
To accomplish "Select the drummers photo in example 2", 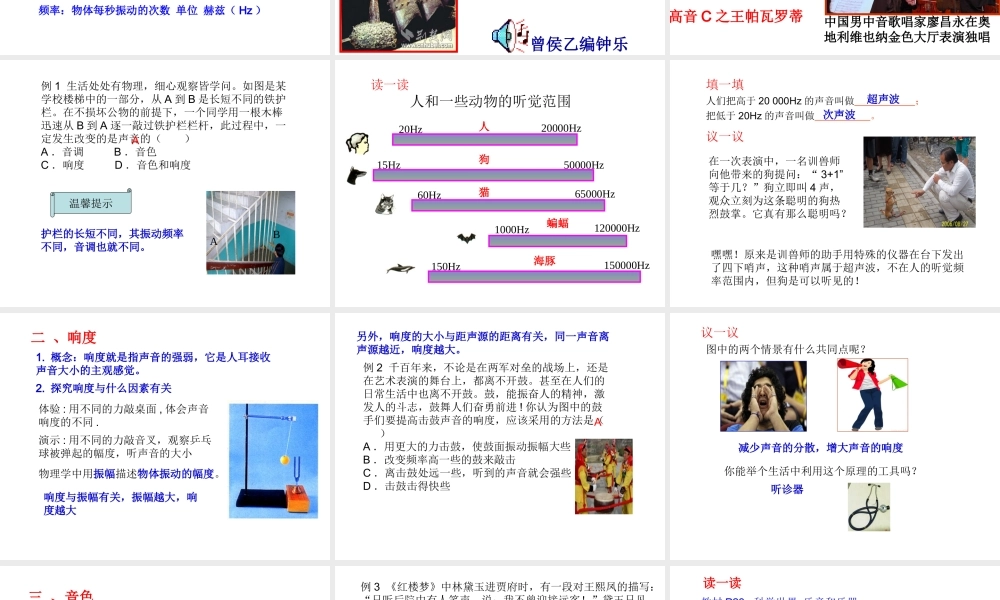I will click(604, 476).
